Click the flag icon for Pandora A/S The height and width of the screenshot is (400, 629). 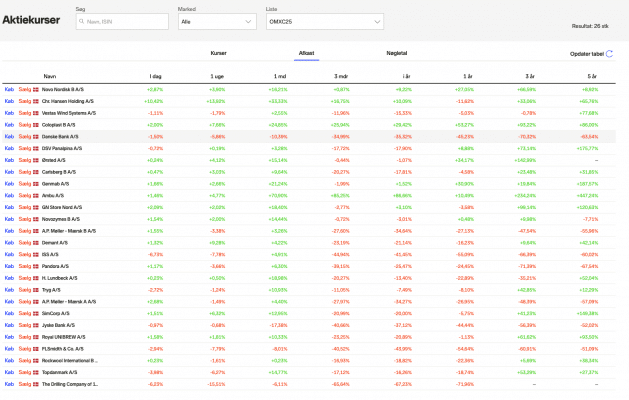point(35,266)
